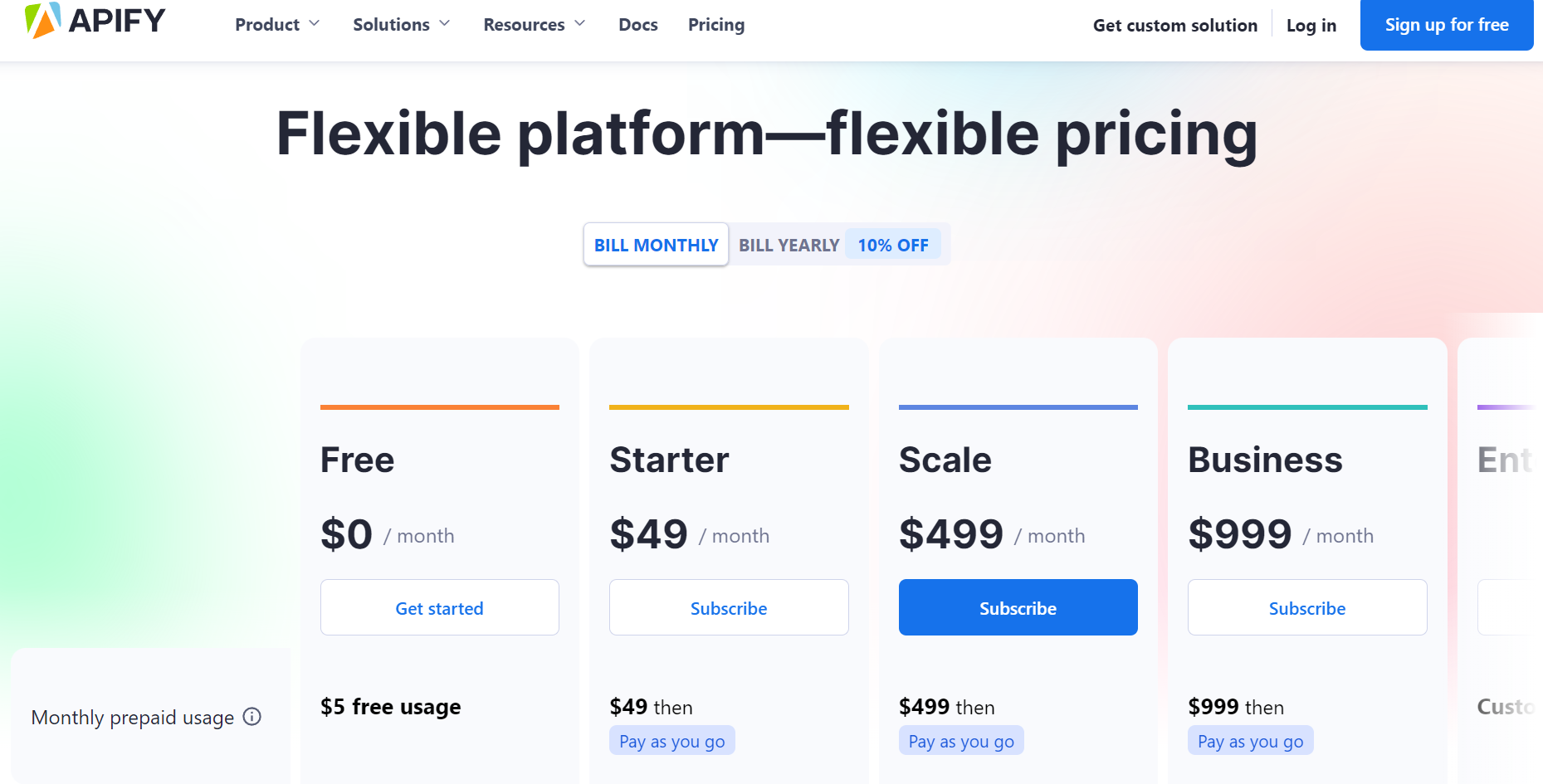Switch billing to Bill Yearly
Image resolution: width=1543 pixels, height=784 pixels.
coord(789,245)
